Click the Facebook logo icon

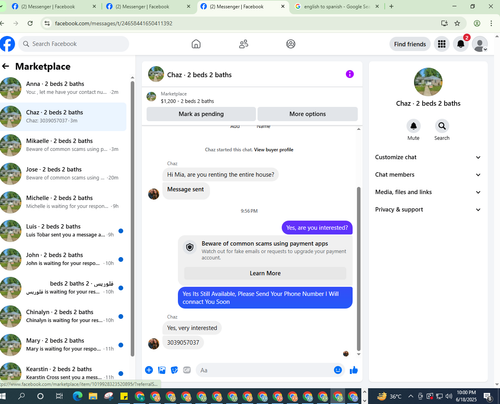tap(7, 44)
